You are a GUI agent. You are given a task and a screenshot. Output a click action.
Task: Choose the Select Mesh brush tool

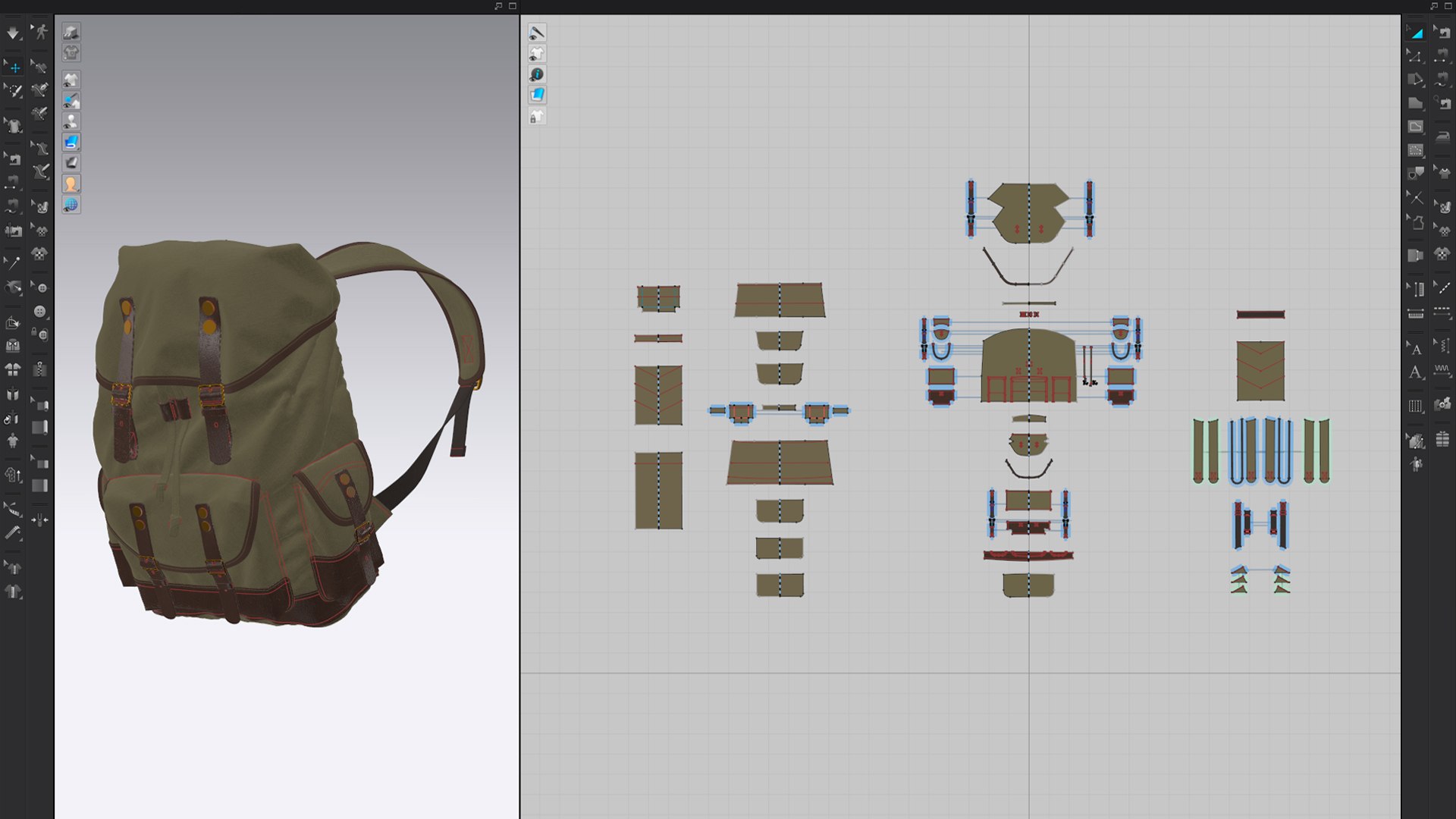coord(14,91)
